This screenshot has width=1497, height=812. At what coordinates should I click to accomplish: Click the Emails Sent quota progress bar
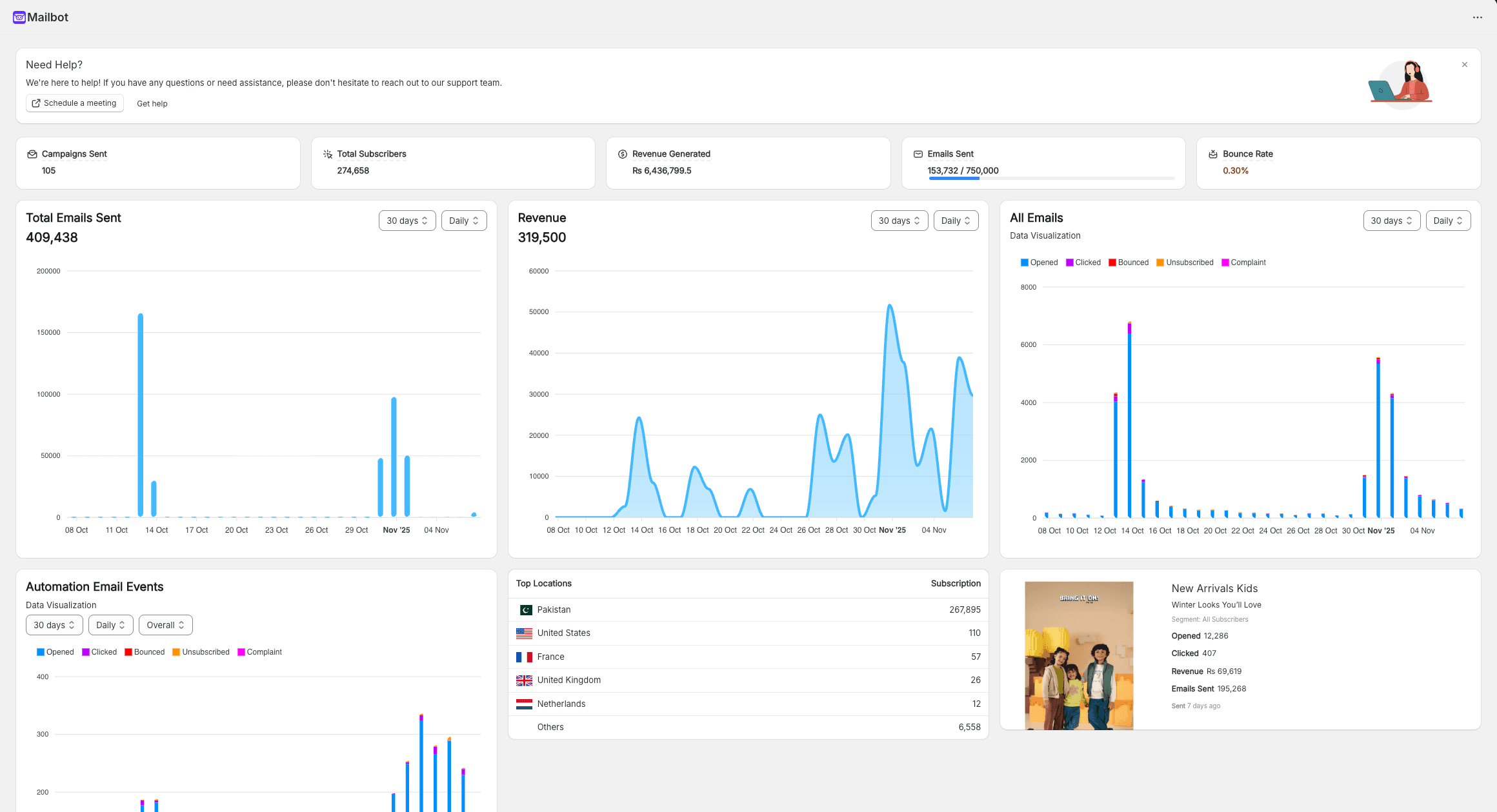(x=1051, y=179)
